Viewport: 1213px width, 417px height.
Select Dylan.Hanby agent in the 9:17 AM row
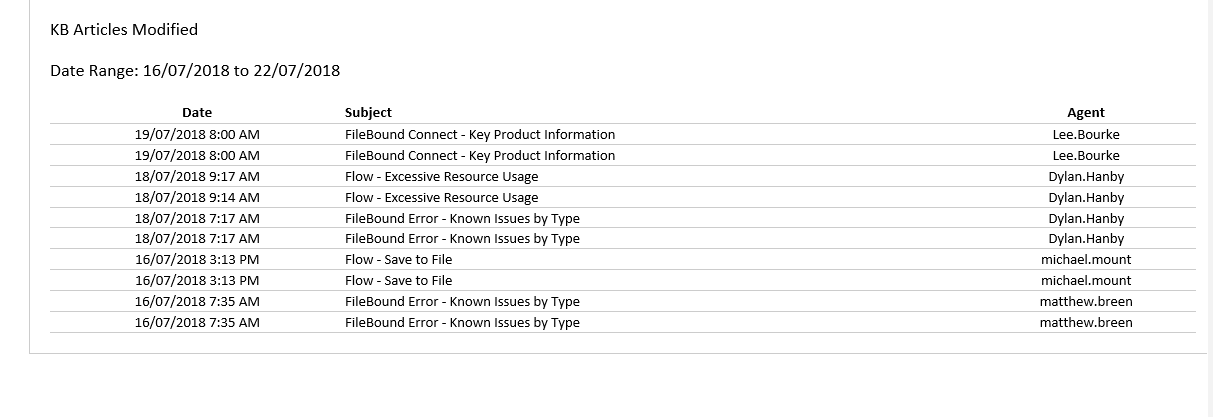coord(1085,177)
